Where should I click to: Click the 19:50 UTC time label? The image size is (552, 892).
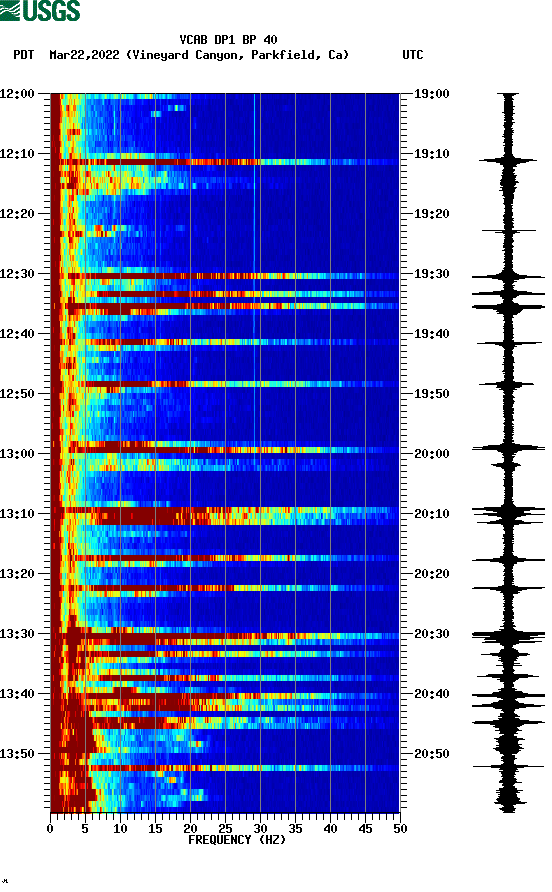pyautogui.click(x=431, y=394)
